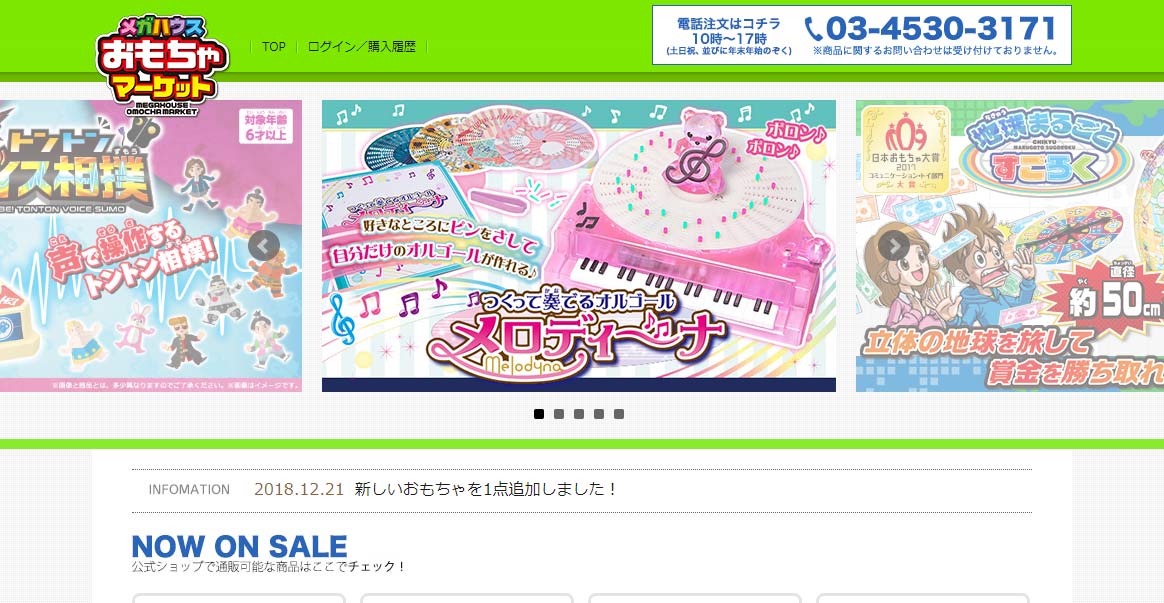Image resolution: width=1164 pixels, height=603 pixels.
Task: Select the second carousel indicator dot
Action: click(x=559, y=414)
